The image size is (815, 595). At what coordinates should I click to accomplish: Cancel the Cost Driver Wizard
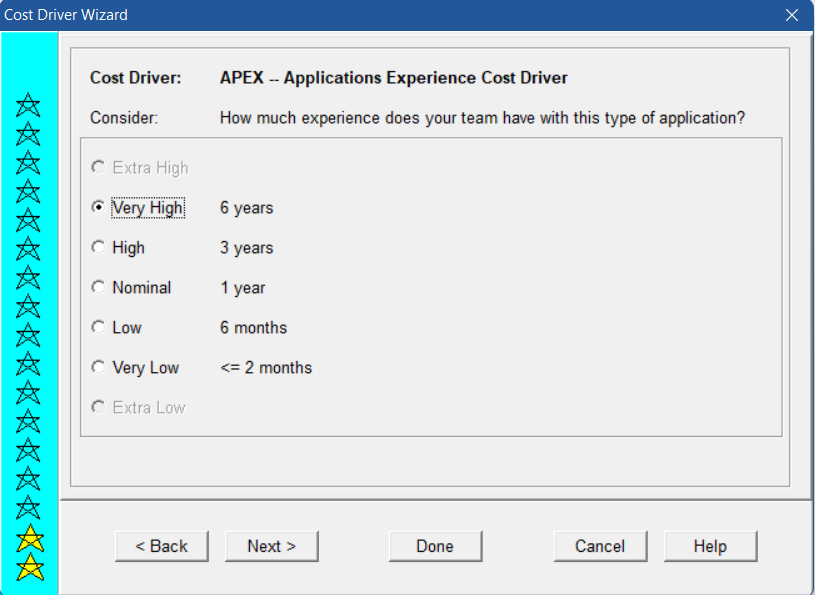(x=600, y=546)
